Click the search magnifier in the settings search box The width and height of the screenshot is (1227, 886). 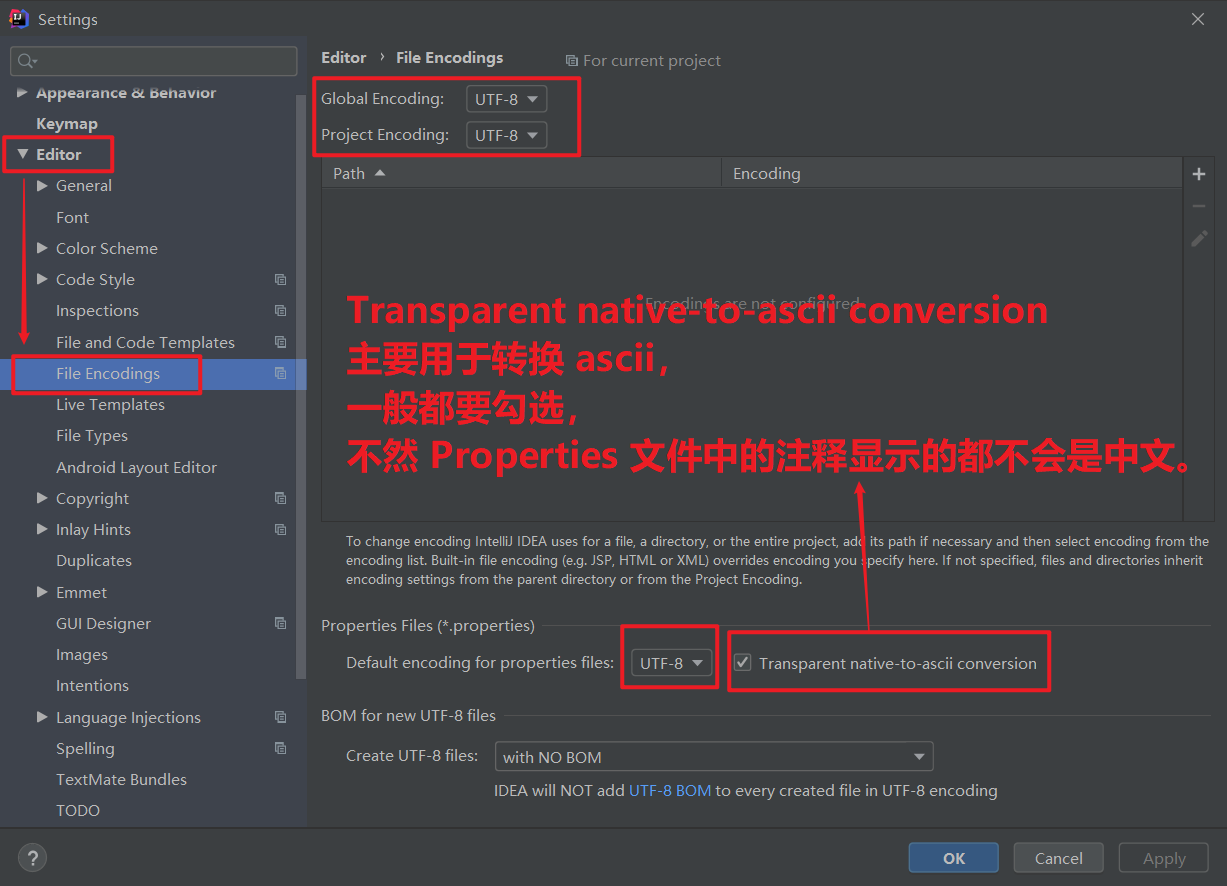pos(23,61)
